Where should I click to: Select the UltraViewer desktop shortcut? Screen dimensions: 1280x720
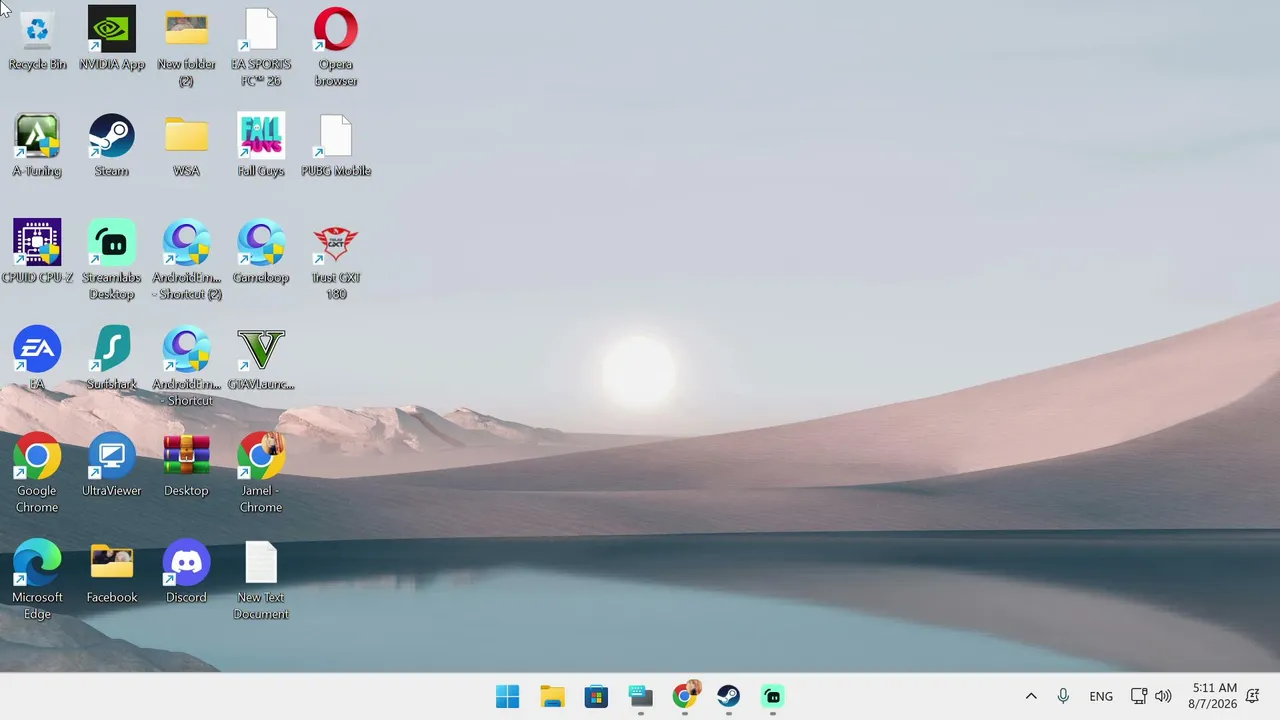(x=112, y=466)
